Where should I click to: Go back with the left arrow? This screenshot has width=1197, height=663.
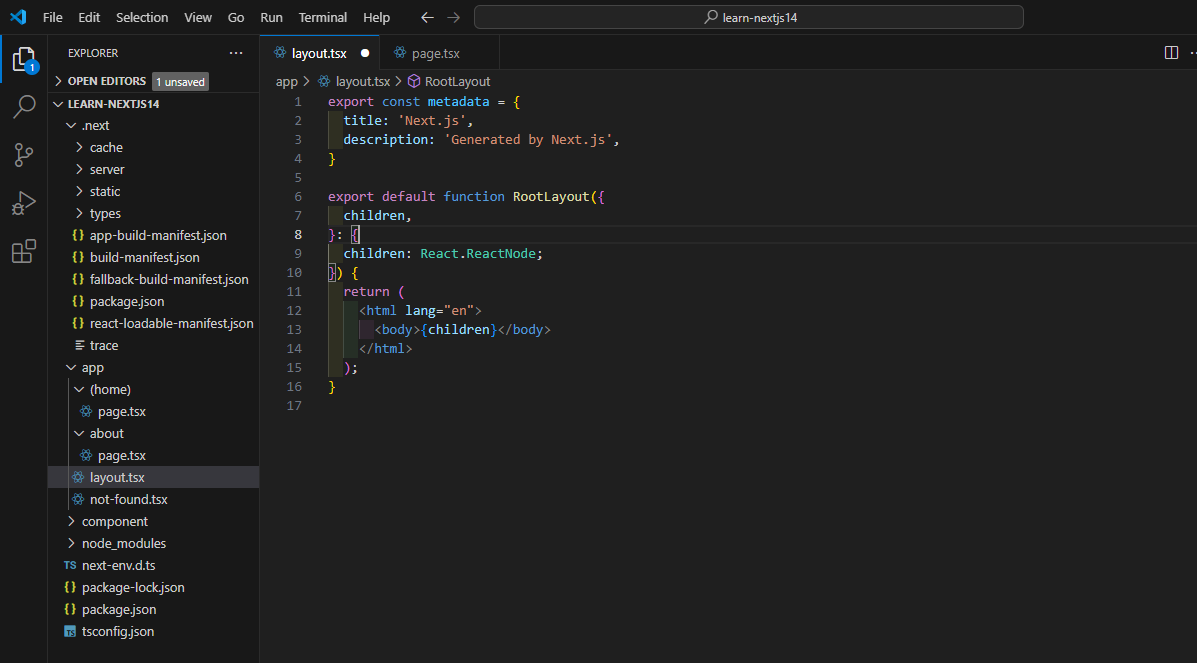point(428,18)
